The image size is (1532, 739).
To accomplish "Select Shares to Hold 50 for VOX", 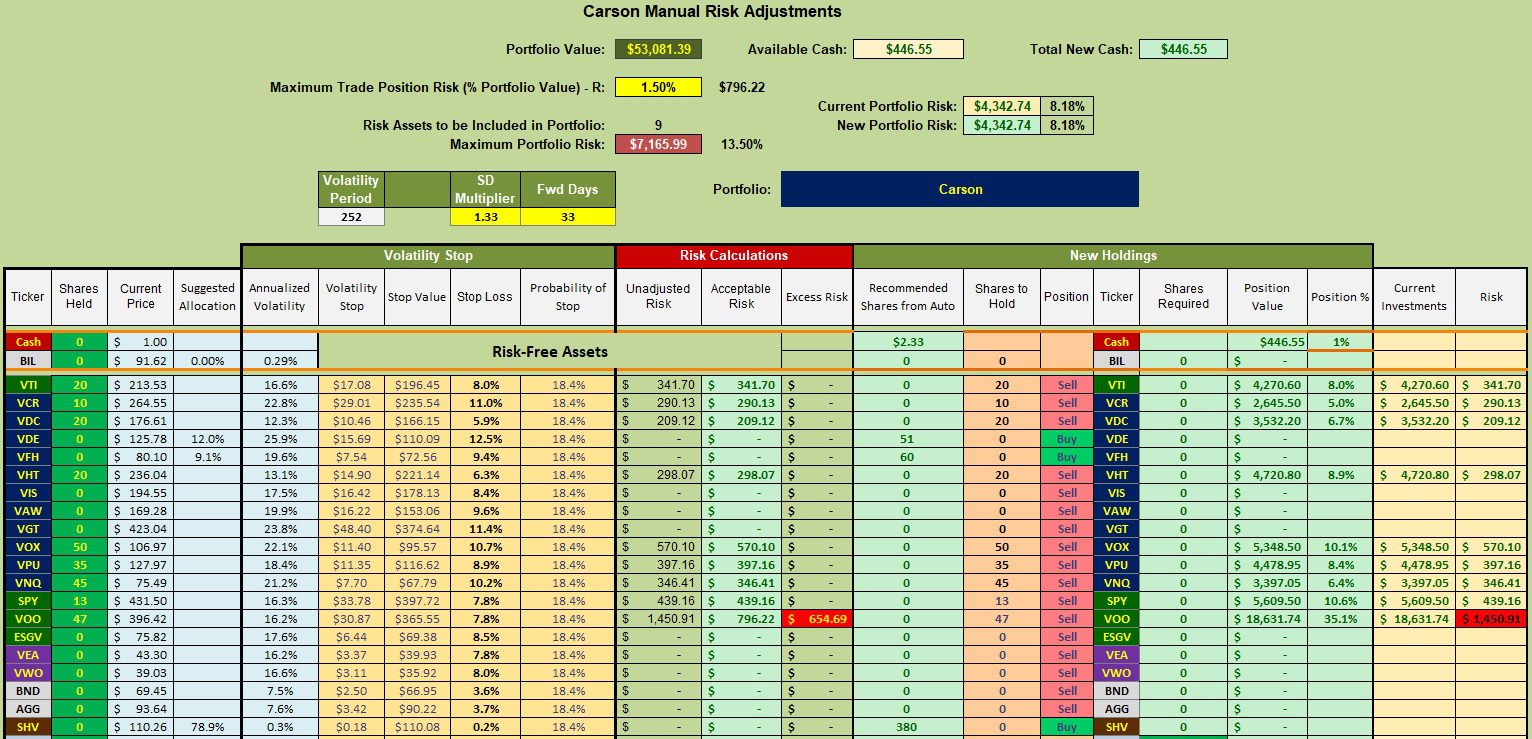I will (x=1001, y=547).
